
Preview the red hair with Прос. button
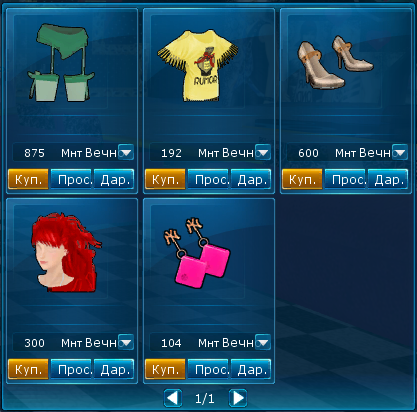(72, 369)
